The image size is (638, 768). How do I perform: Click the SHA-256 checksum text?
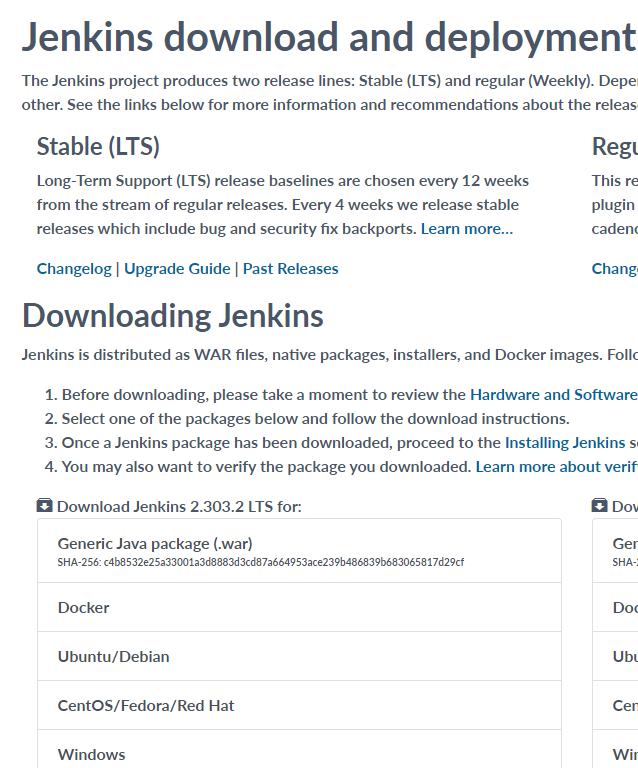[260, 562]
